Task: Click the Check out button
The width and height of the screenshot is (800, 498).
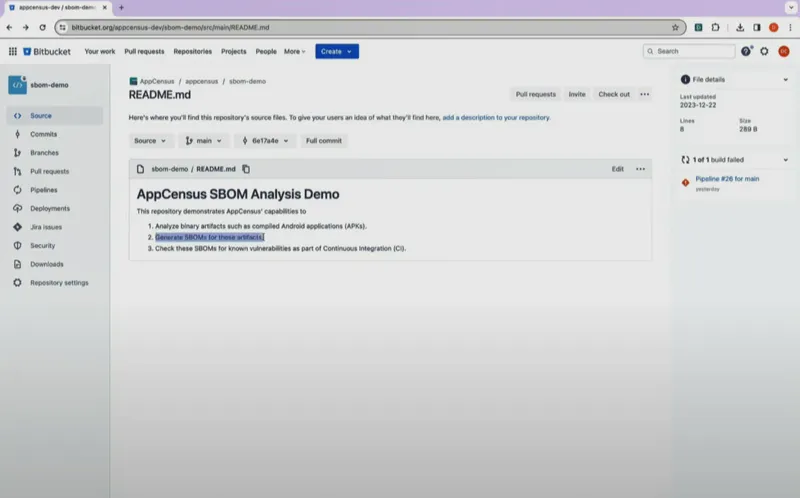Action: [x=614, y=94]
